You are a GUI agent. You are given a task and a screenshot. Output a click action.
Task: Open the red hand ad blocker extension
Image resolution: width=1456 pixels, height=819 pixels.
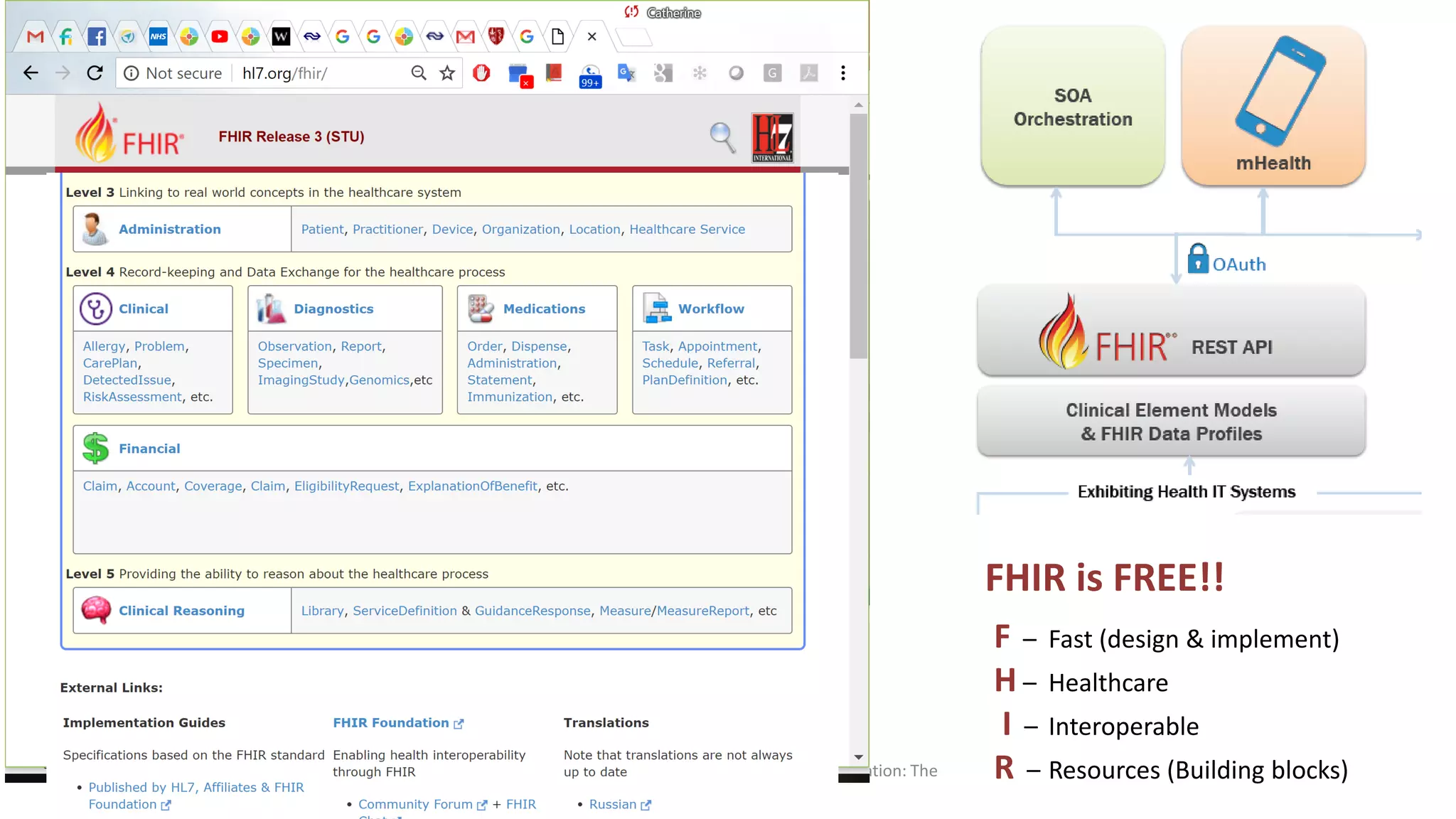point(481,73)
